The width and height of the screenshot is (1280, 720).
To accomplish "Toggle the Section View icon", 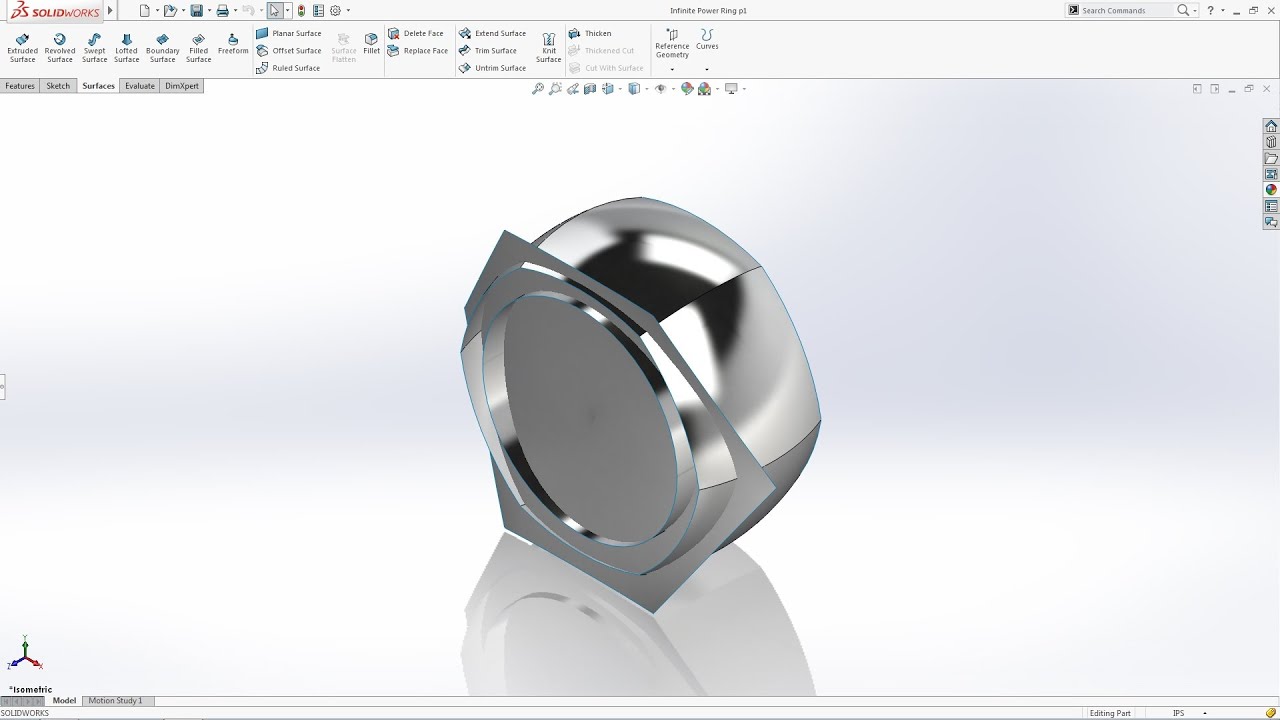I will [x=590, y=89].
